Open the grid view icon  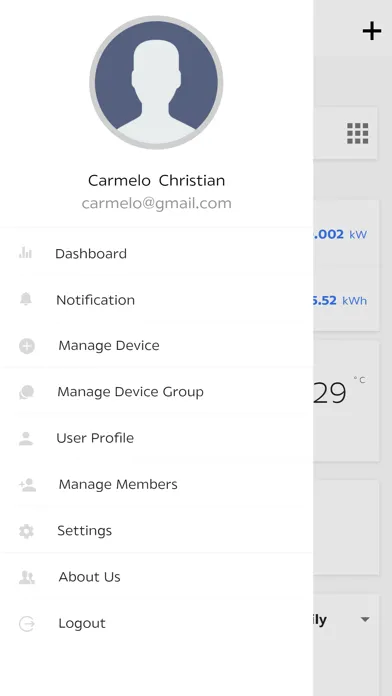pos(357,133)
